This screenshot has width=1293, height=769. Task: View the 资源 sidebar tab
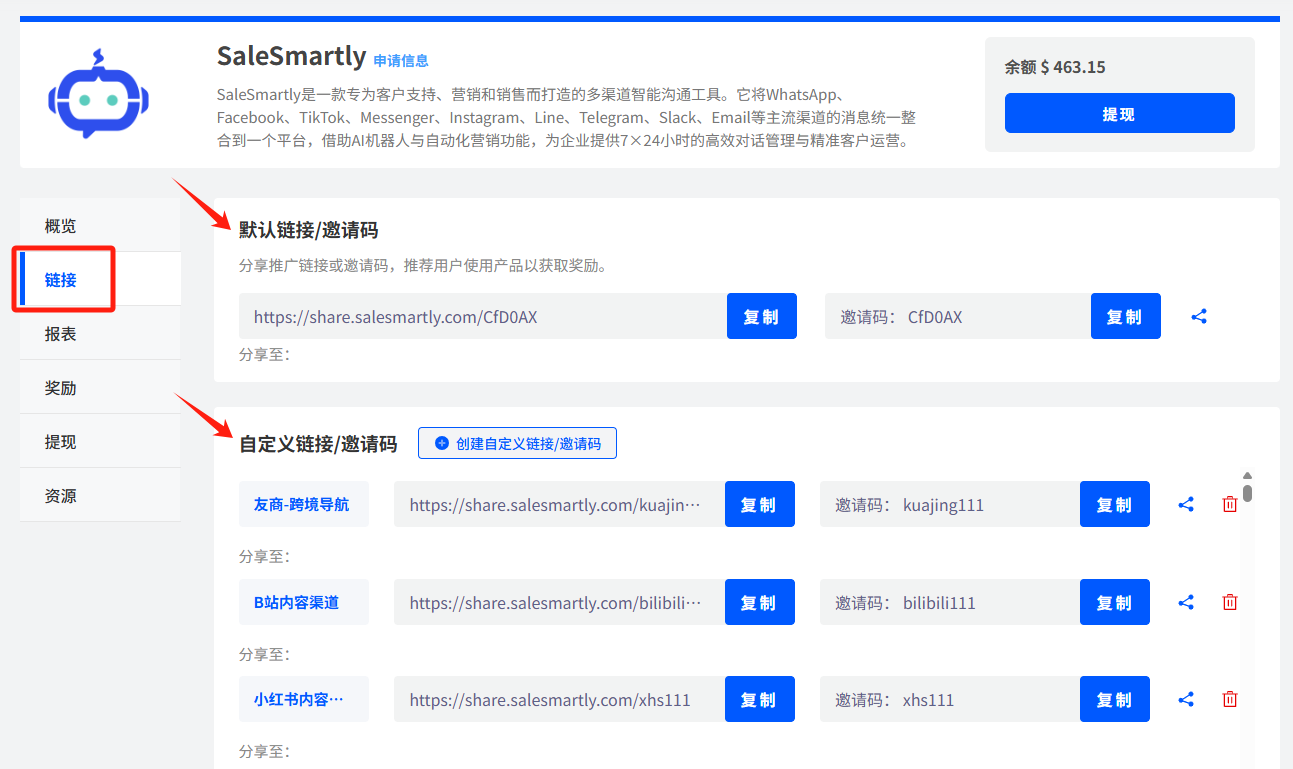click(x=100, y=495)
